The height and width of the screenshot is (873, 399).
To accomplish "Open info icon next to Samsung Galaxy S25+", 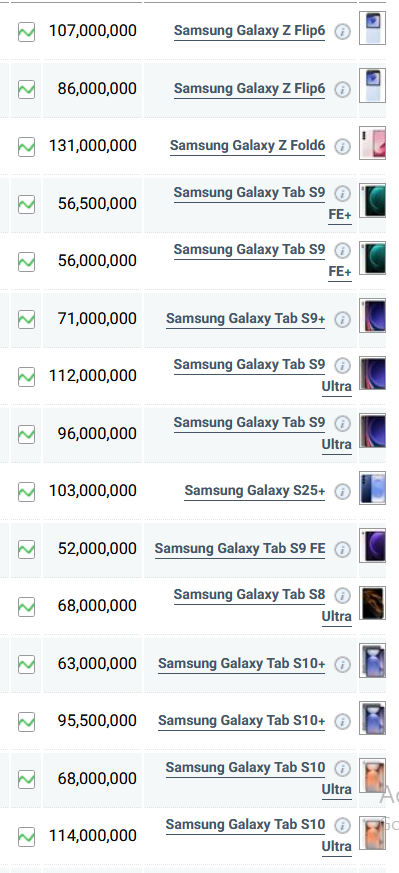I will pos(343,492).
